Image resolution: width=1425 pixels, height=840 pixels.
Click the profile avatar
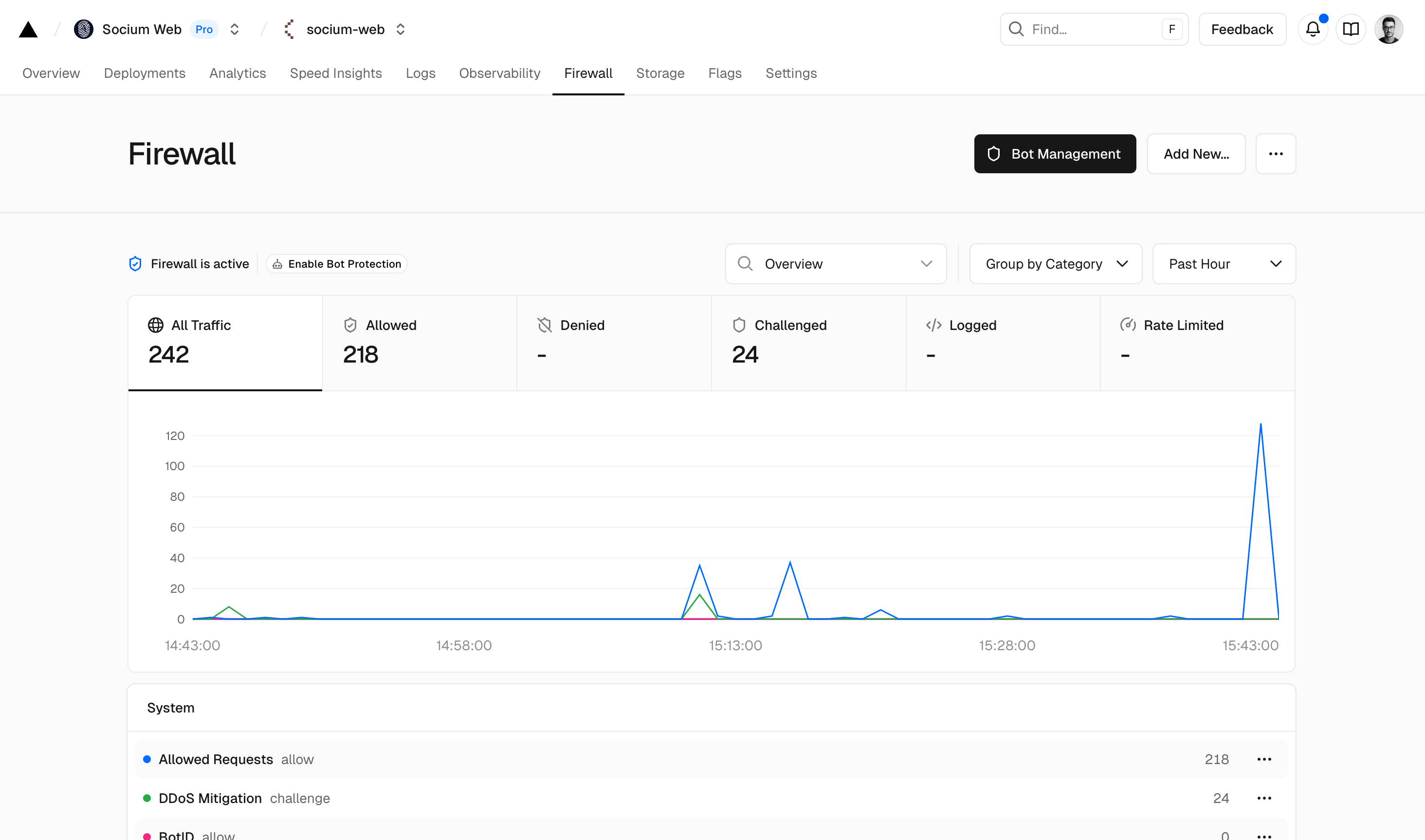[x=1390, y=29]
